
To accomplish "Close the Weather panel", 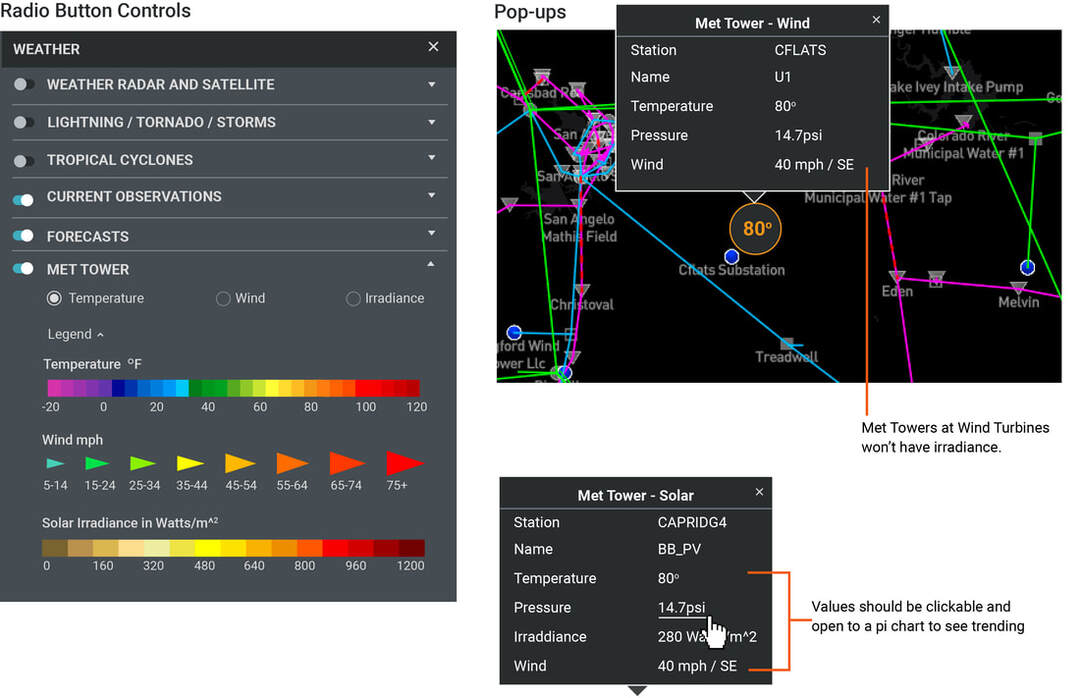I will tap(433, 47).
